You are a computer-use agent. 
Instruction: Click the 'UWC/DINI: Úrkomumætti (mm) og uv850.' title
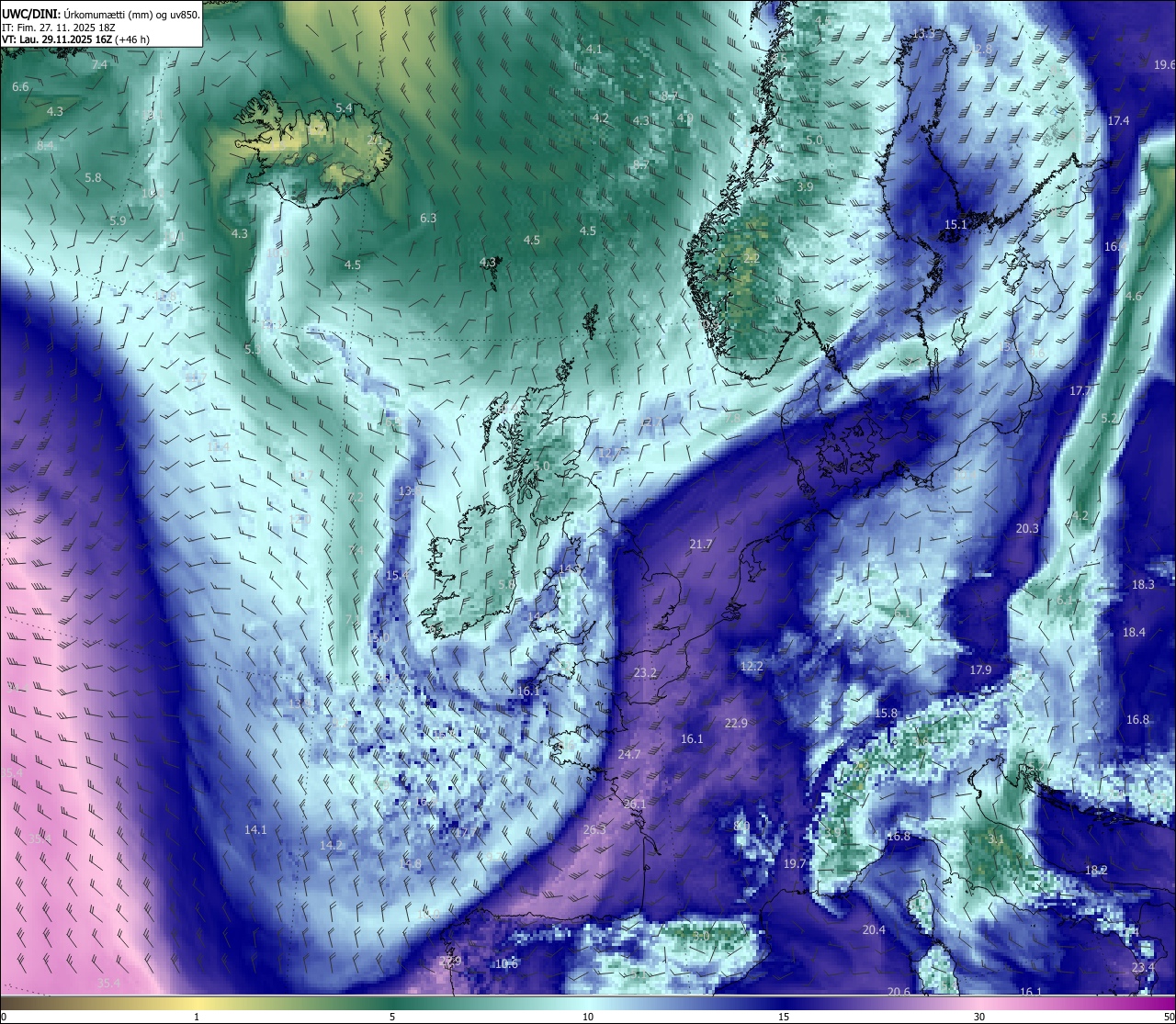pyautogui.click(x=101, y=15)
